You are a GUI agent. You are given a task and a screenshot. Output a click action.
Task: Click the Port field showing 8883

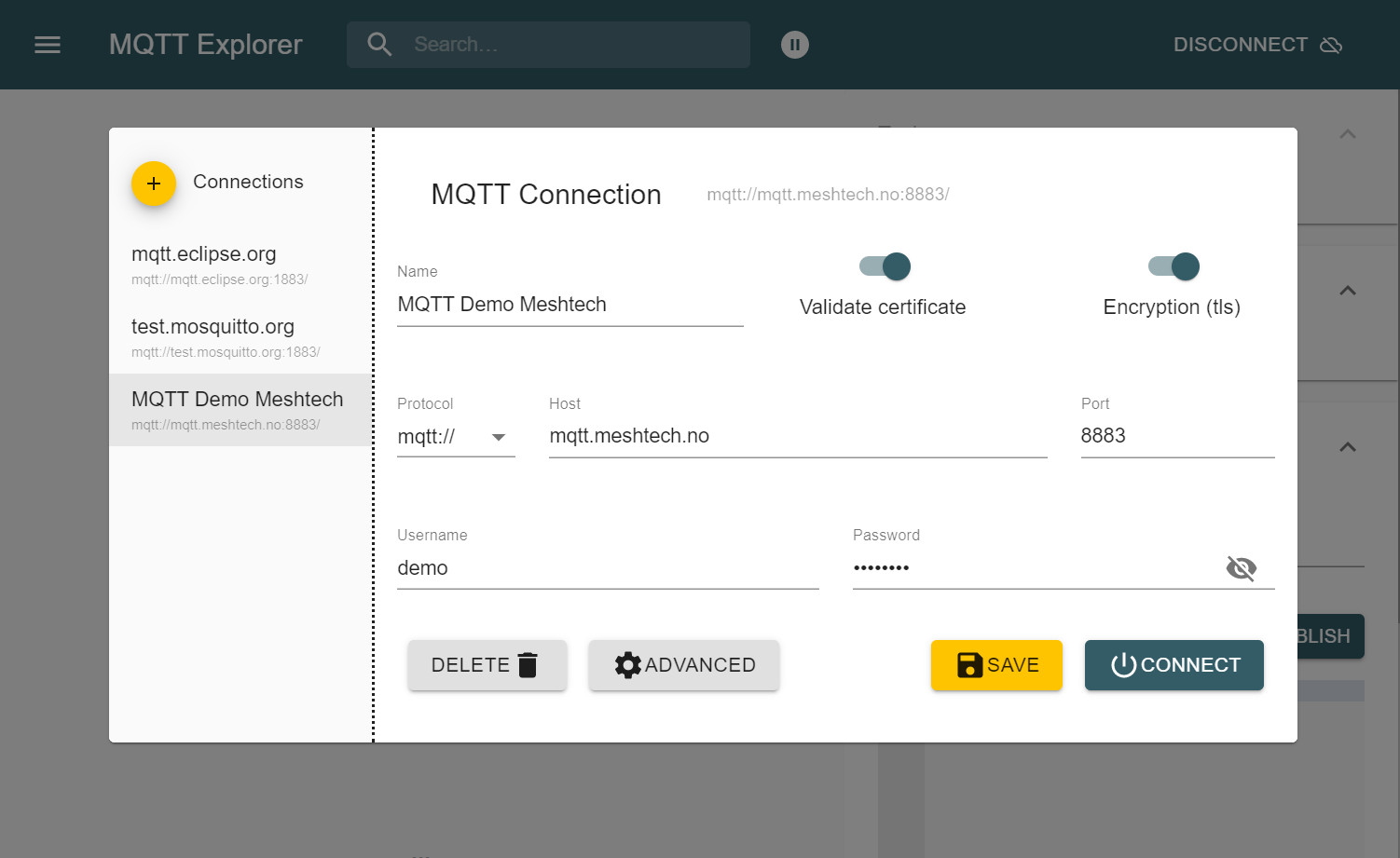(1176, 436)
